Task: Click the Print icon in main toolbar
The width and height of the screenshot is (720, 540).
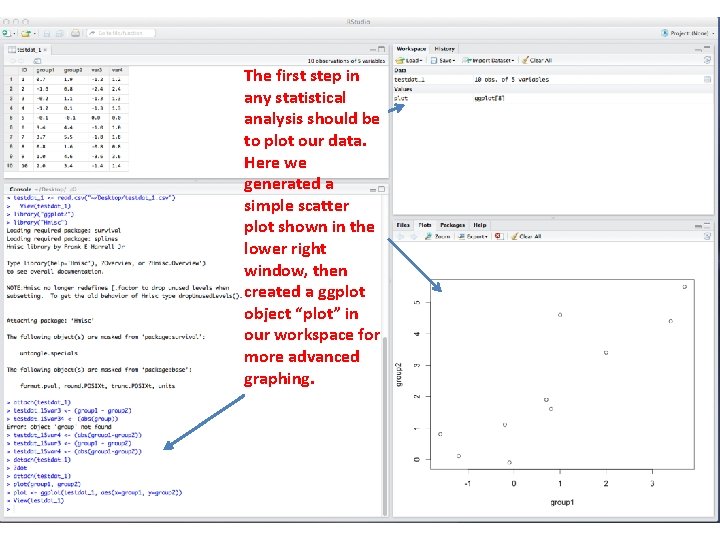Action: pos(76,33)
